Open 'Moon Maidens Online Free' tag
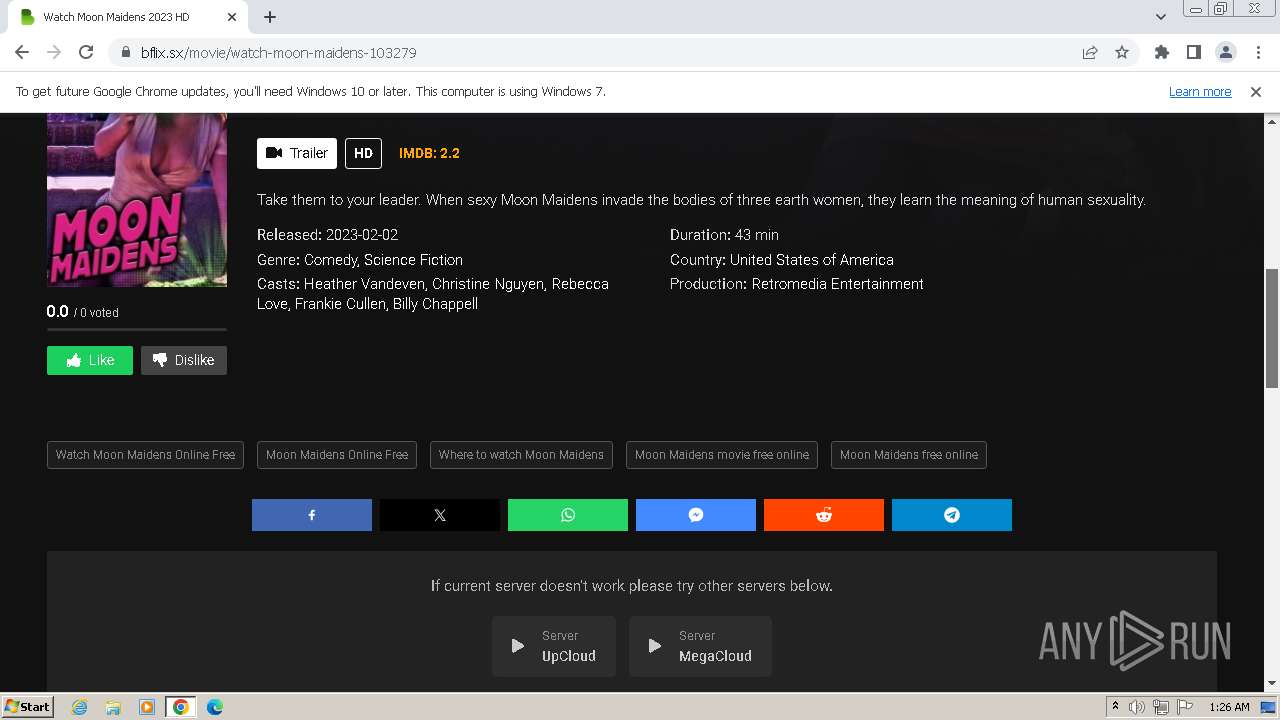1280x720 pixels. [x=337, y=455]
